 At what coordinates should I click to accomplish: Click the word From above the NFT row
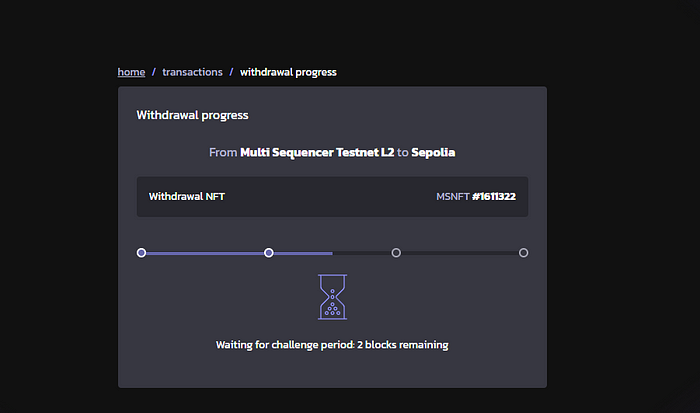tap(222, 153)
